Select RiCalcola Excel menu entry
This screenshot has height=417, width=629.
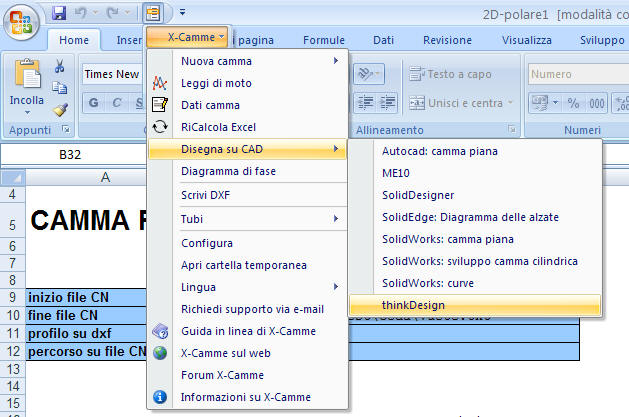pos(247,127)
